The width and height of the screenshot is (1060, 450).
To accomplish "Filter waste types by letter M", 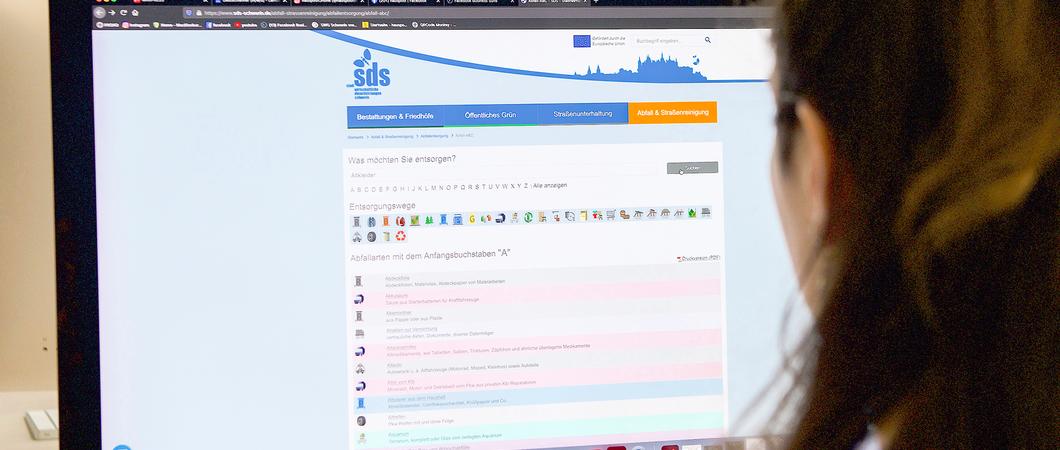I will 433,188.
